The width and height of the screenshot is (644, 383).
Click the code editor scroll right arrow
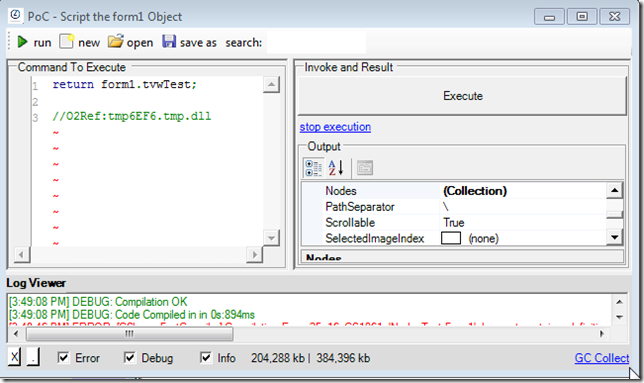tap(254, 255)
